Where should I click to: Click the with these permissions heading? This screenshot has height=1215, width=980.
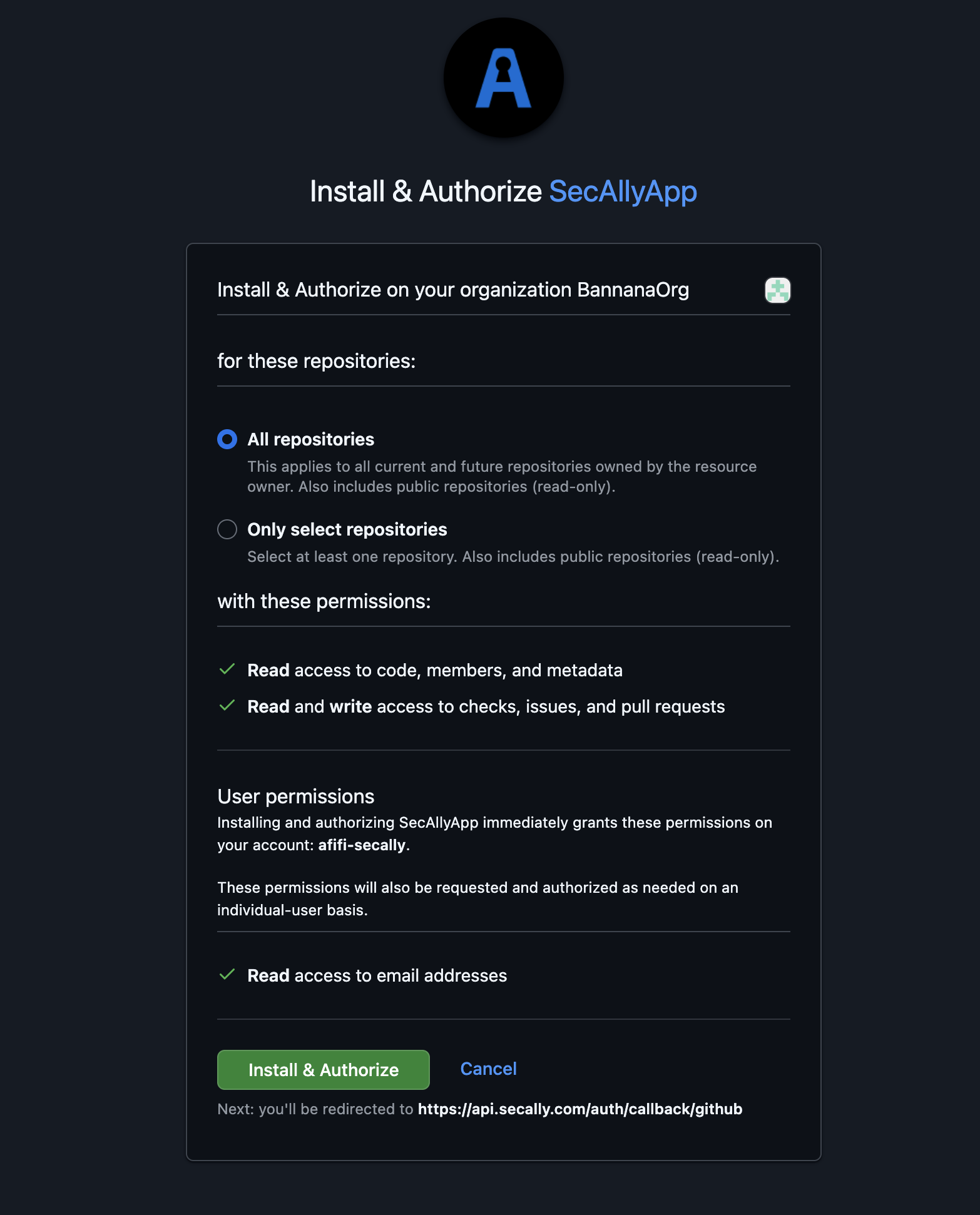[324, 601]
